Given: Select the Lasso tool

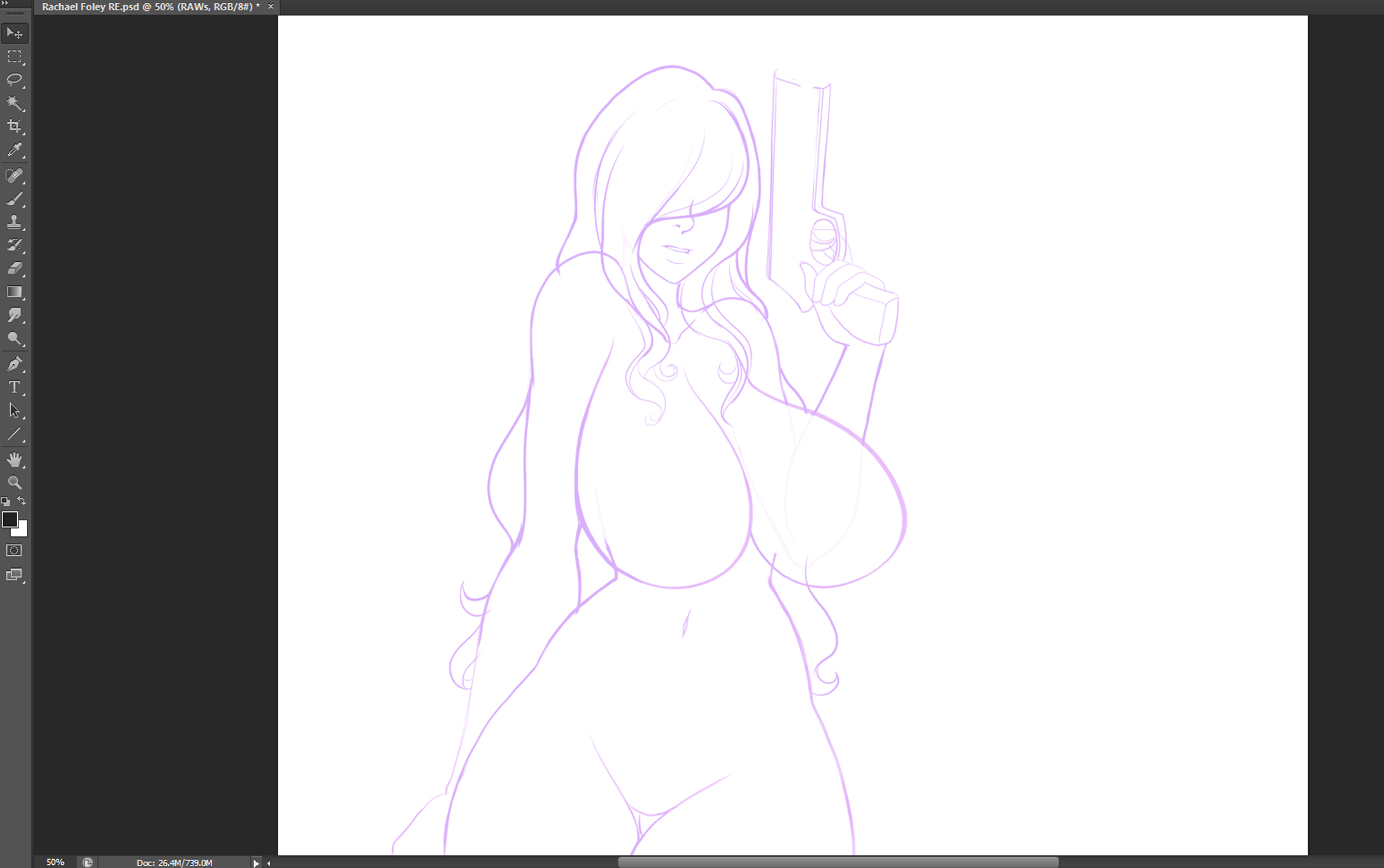Looking at the screenshot, I should pyautogui.click(x=15, y=80).
